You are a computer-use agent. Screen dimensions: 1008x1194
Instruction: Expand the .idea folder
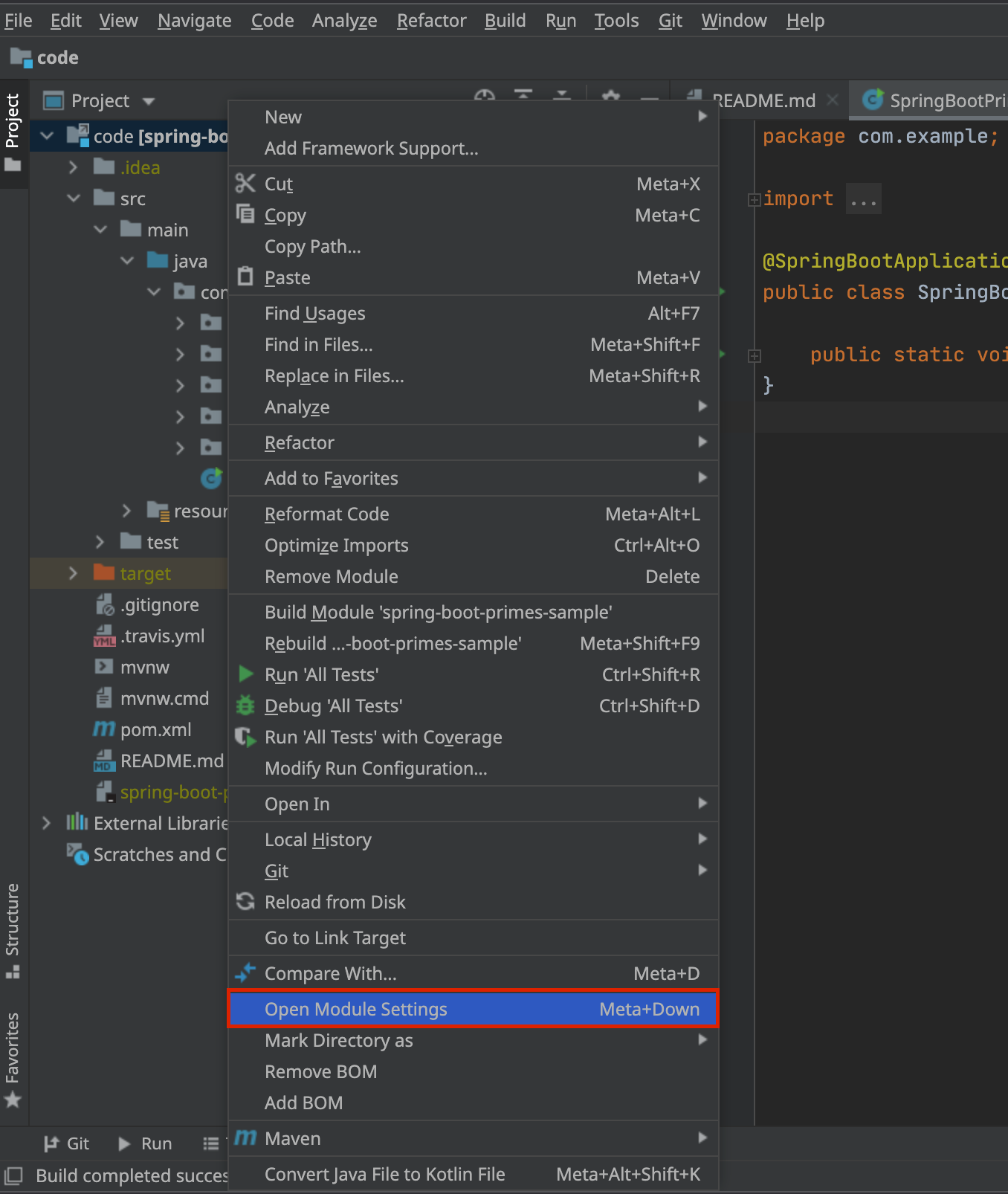(x=73, y=167)
